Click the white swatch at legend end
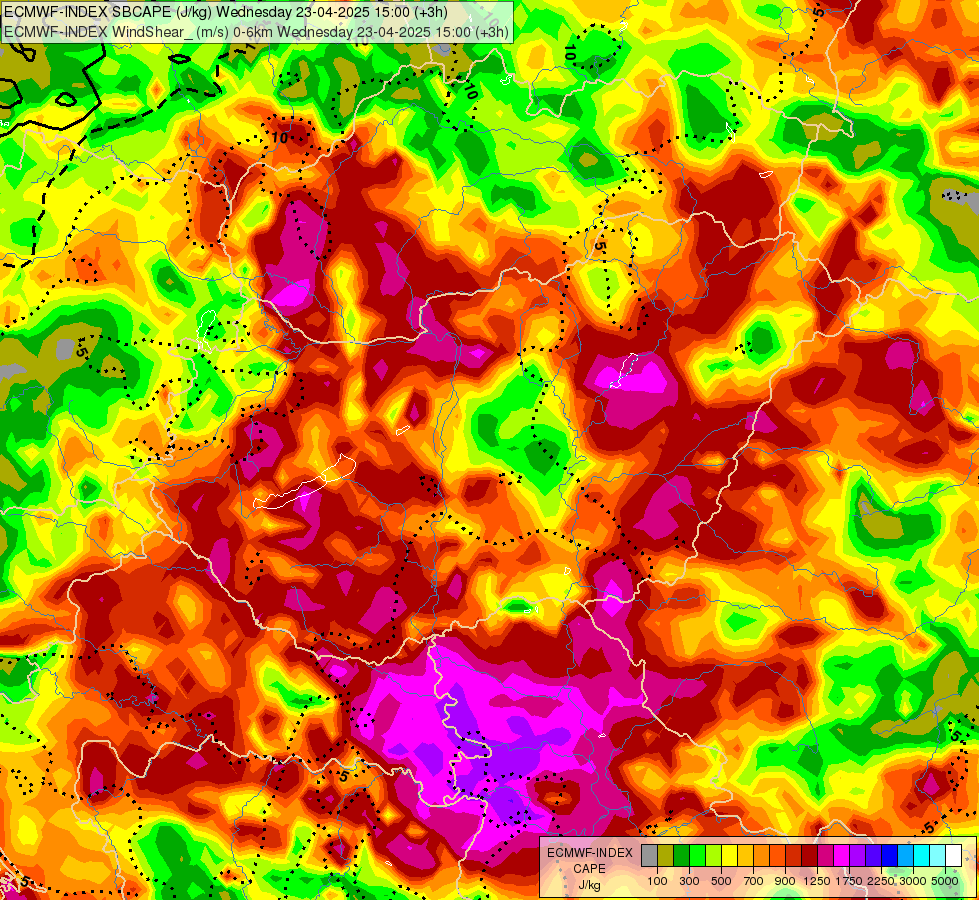Screen dimensions: 979x900 pos(953,855)
